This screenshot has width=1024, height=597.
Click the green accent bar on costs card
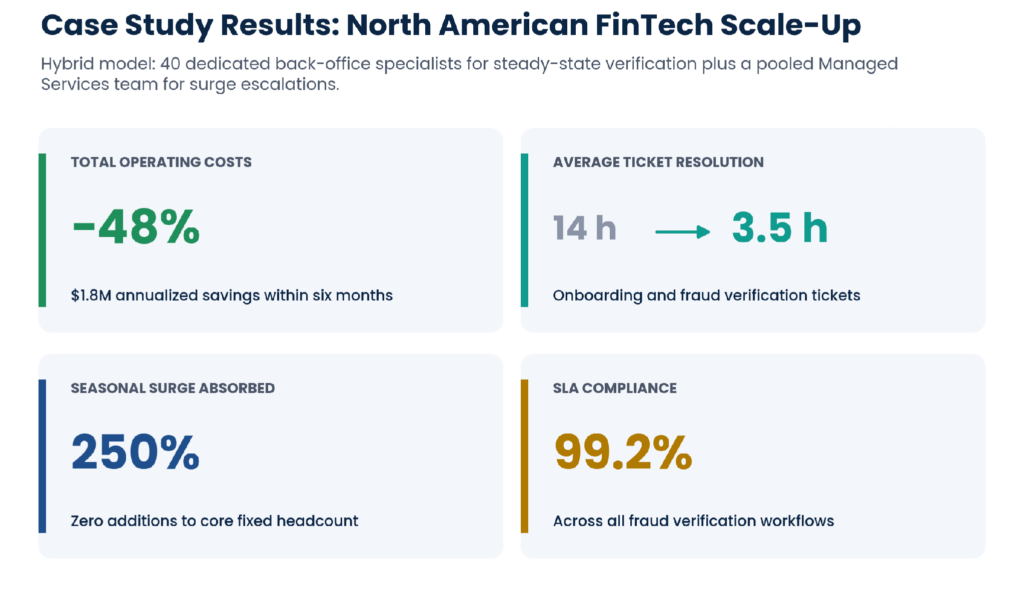42,230
